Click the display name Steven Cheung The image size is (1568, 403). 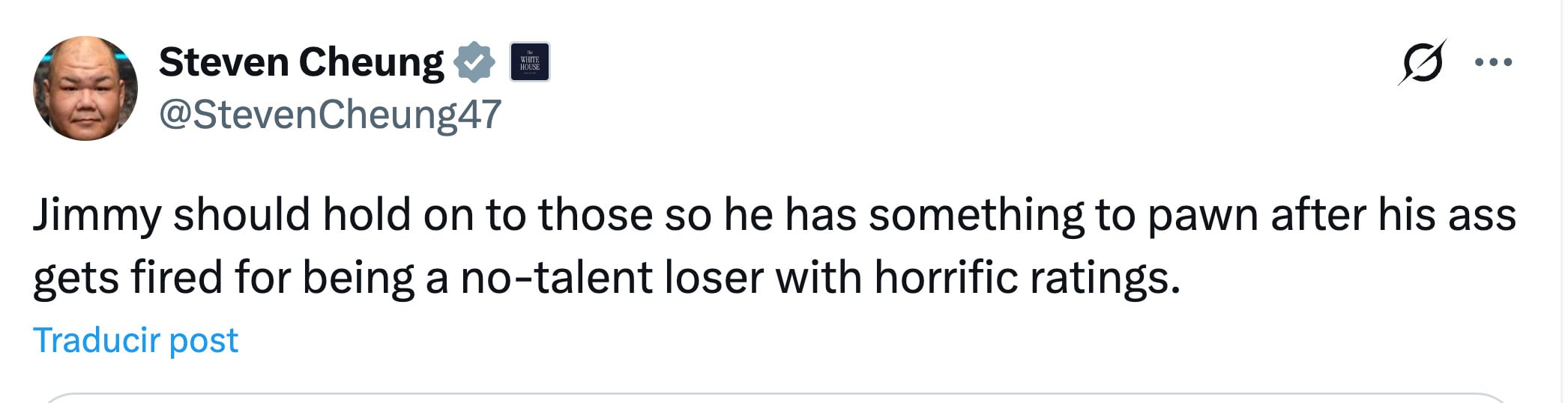point(301,62)
